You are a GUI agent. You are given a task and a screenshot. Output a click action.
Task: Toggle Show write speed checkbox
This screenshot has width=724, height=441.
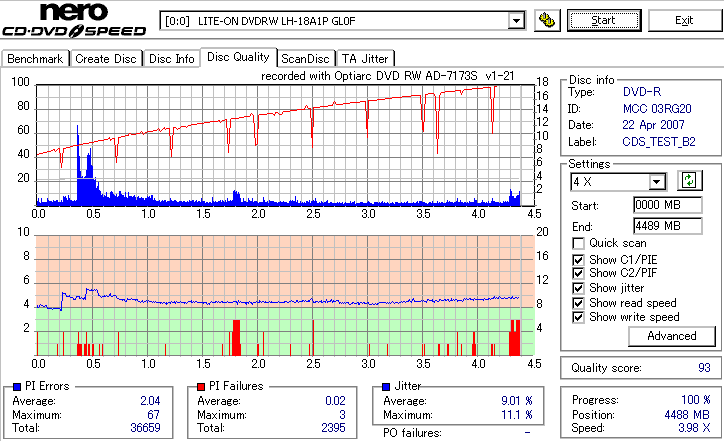[578, 317]
